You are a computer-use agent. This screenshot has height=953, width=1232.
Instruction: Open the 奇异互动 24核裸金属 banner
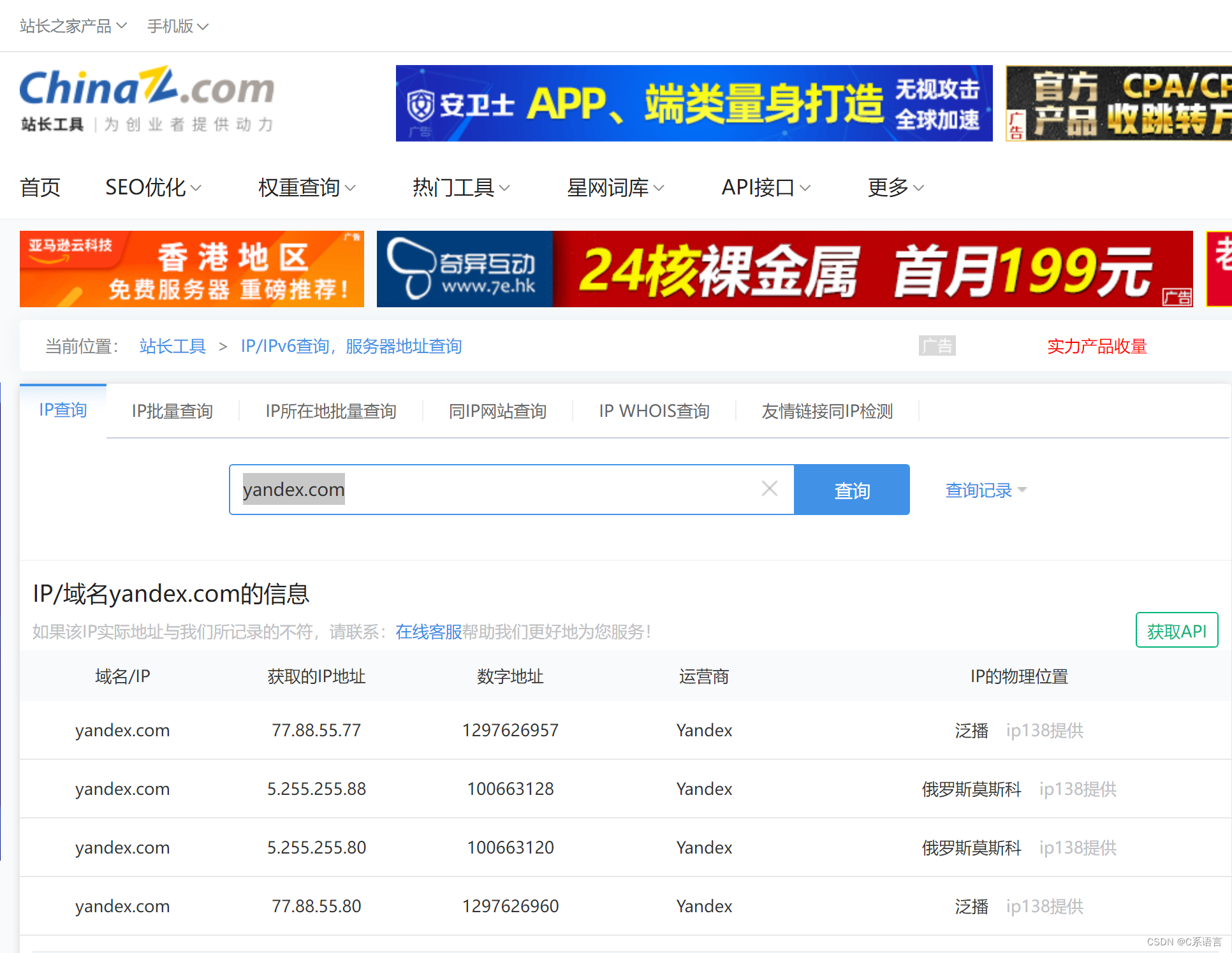point(785,269)
